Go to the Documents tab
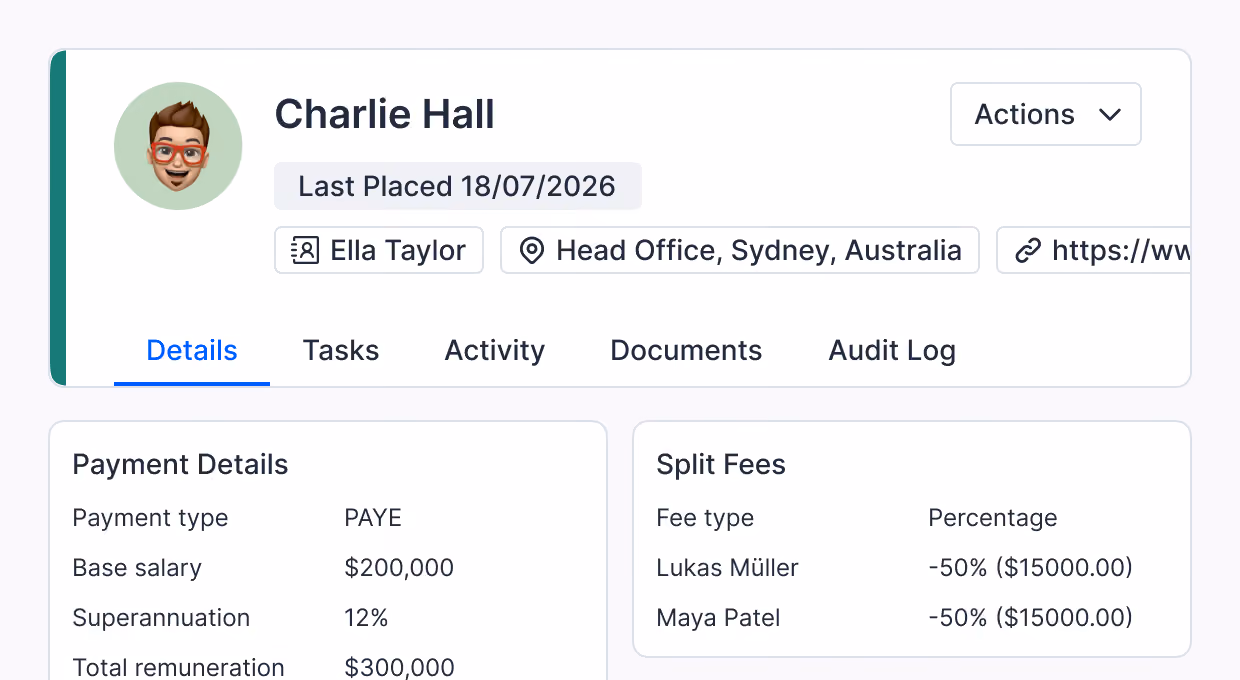 tap(686, 351)
